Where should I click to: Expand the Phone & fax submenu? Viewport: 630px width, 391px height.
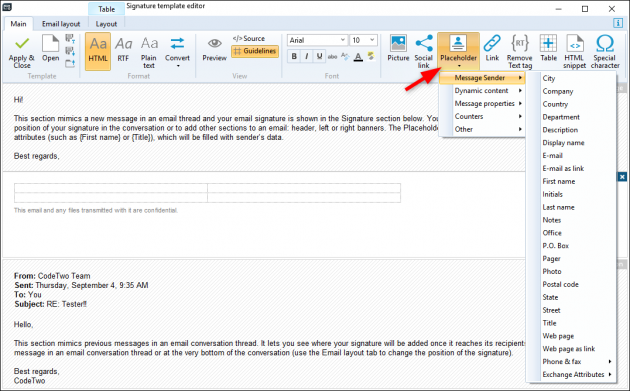(x=571, y=362)
